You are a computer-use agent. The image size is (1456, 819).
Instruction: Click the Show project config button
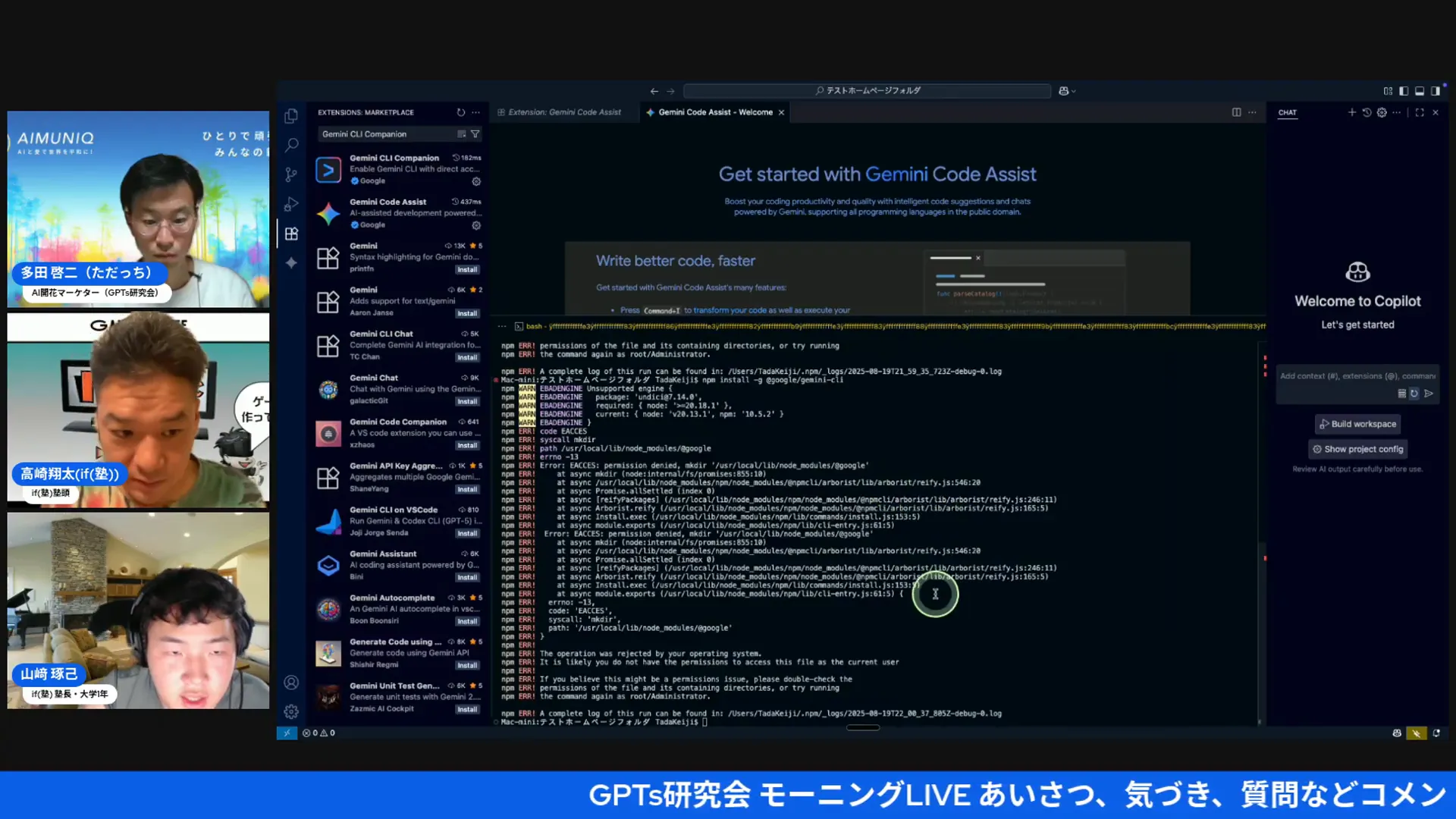coord(1357,449)
